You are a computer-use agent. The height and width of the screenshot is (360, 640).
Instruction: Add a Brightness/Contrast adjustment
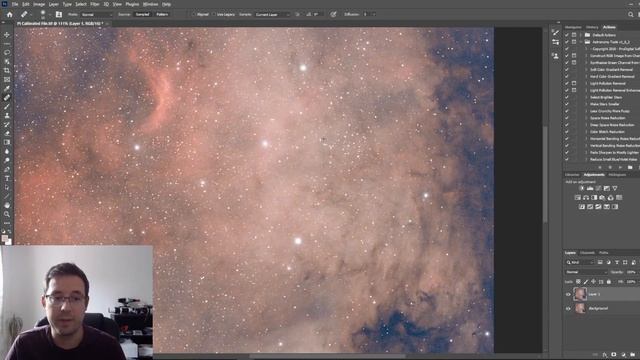(x=582, y=188)
